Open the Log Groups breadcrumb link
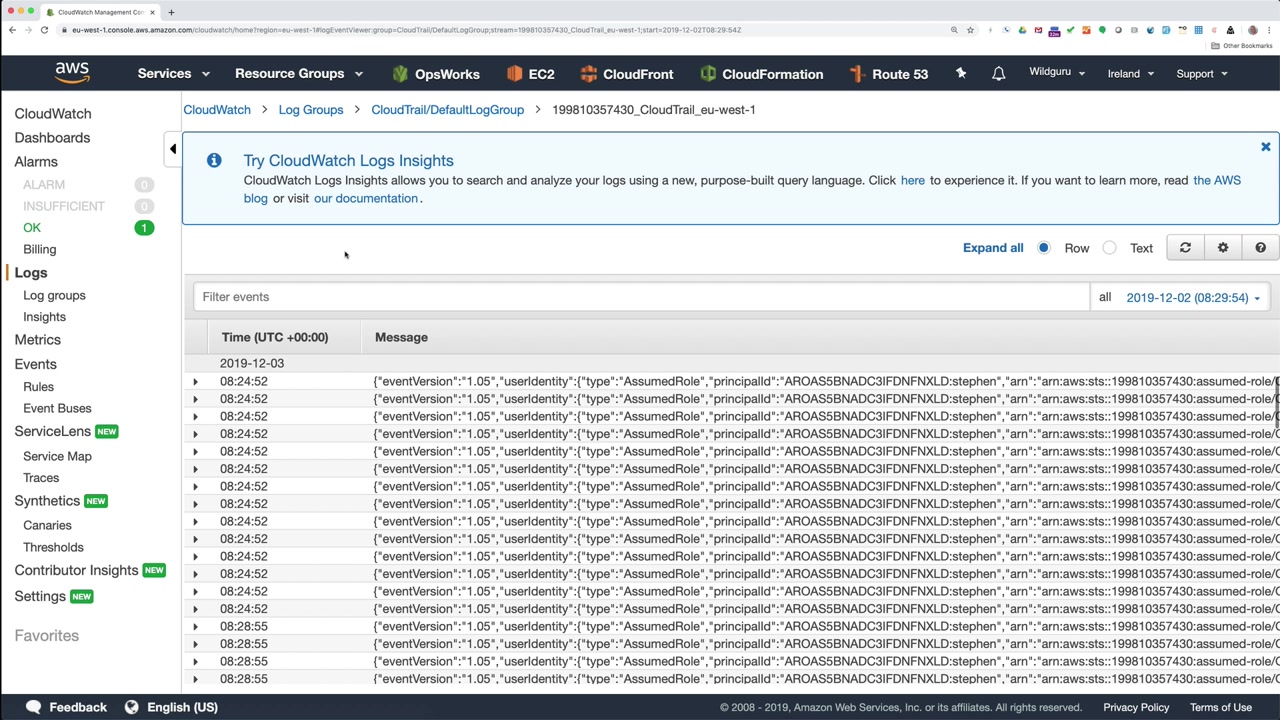 [311, 110]
